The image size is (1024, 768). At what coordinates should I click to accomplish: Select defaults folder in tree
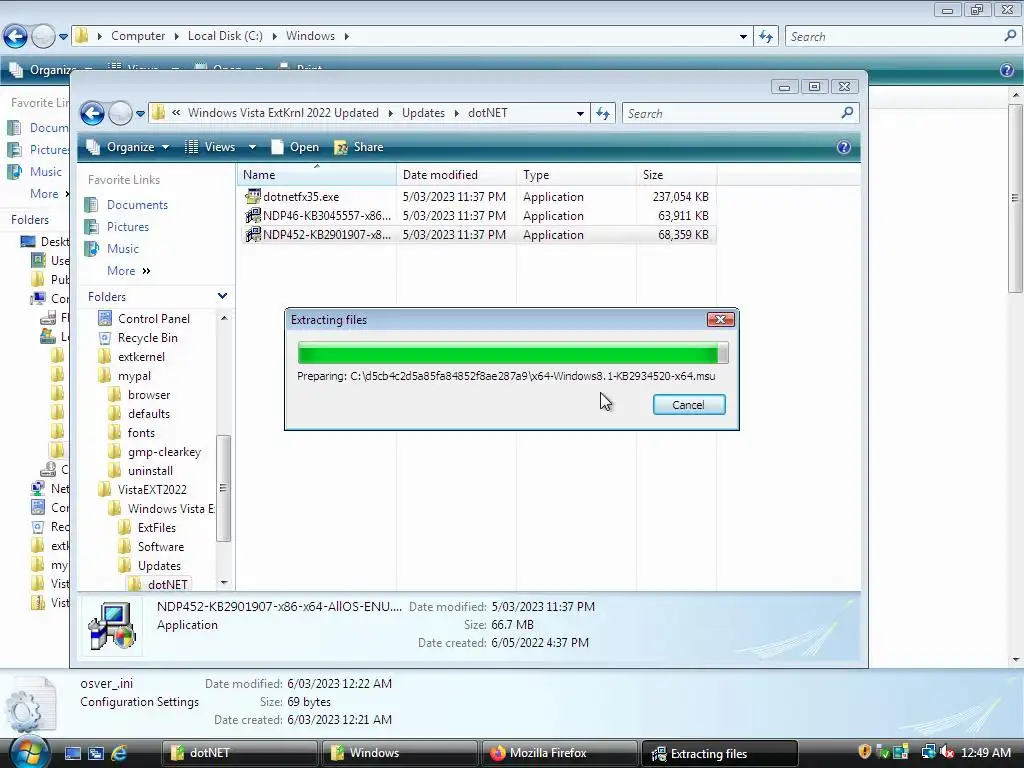click(149, 413)
